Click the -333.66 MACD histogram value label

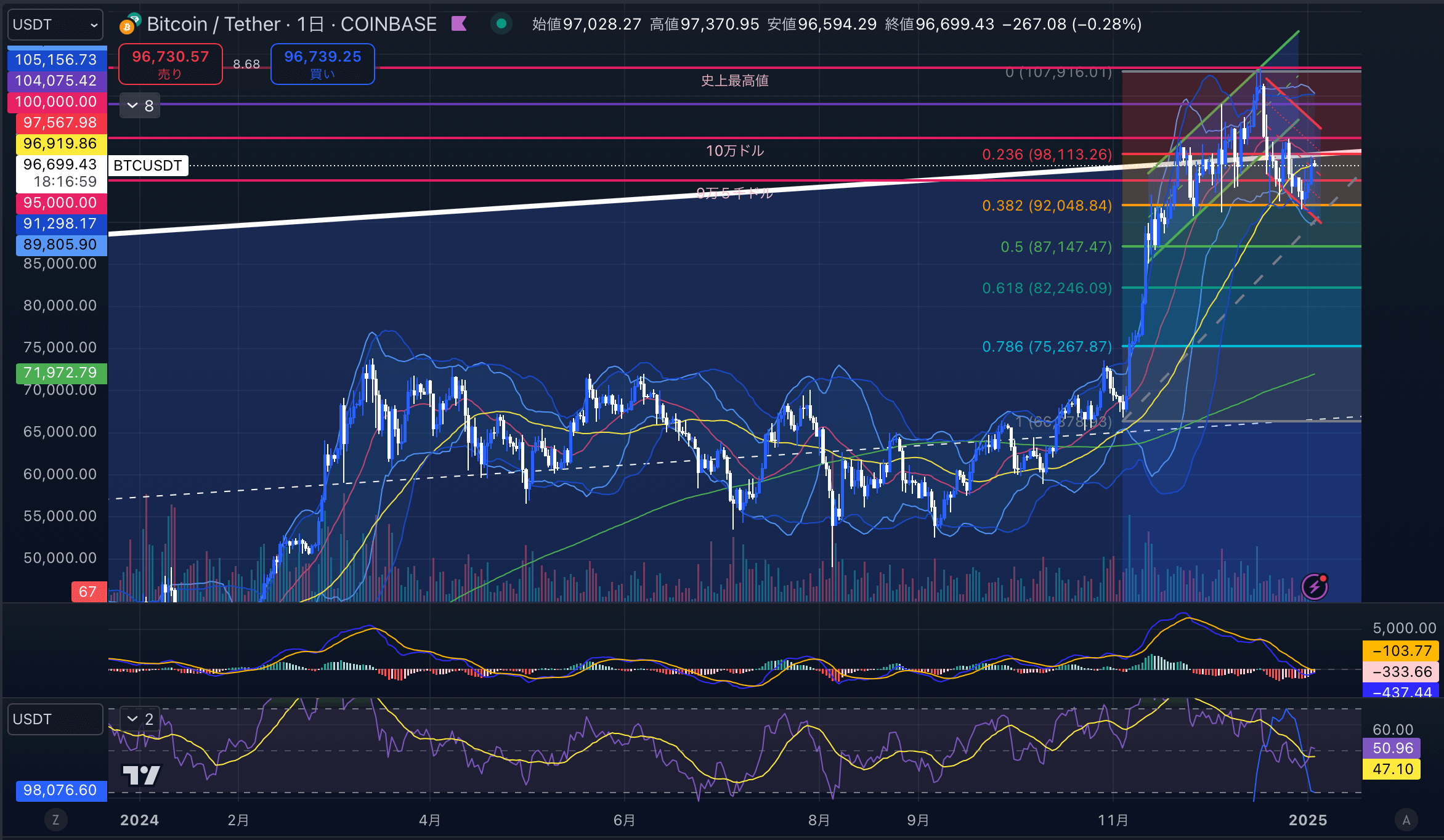[x=1401, y=672]
